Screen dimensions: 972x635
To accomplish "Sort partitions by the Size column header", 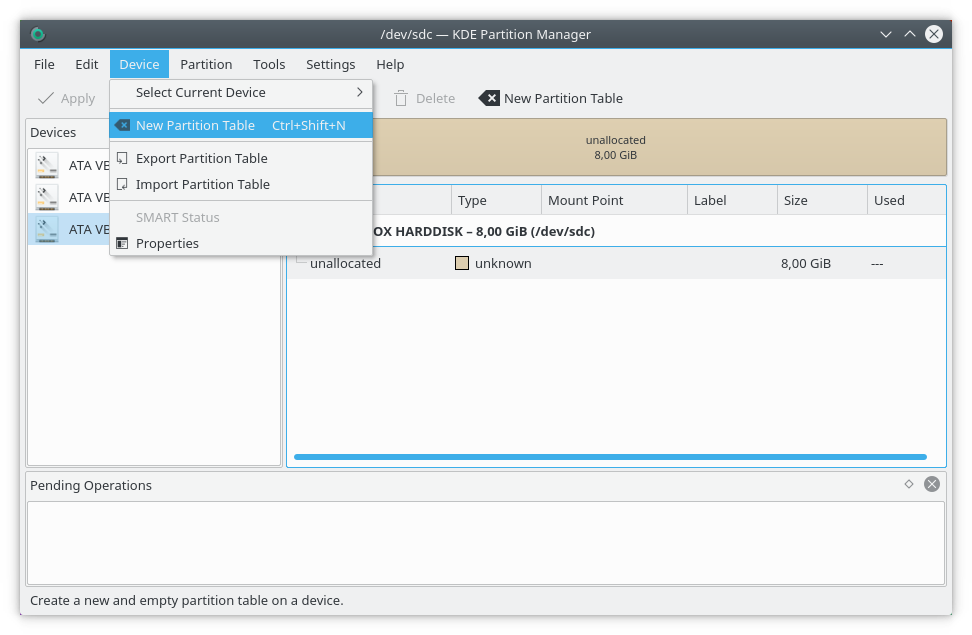I will pyautogui.click(x=821, y=200).
